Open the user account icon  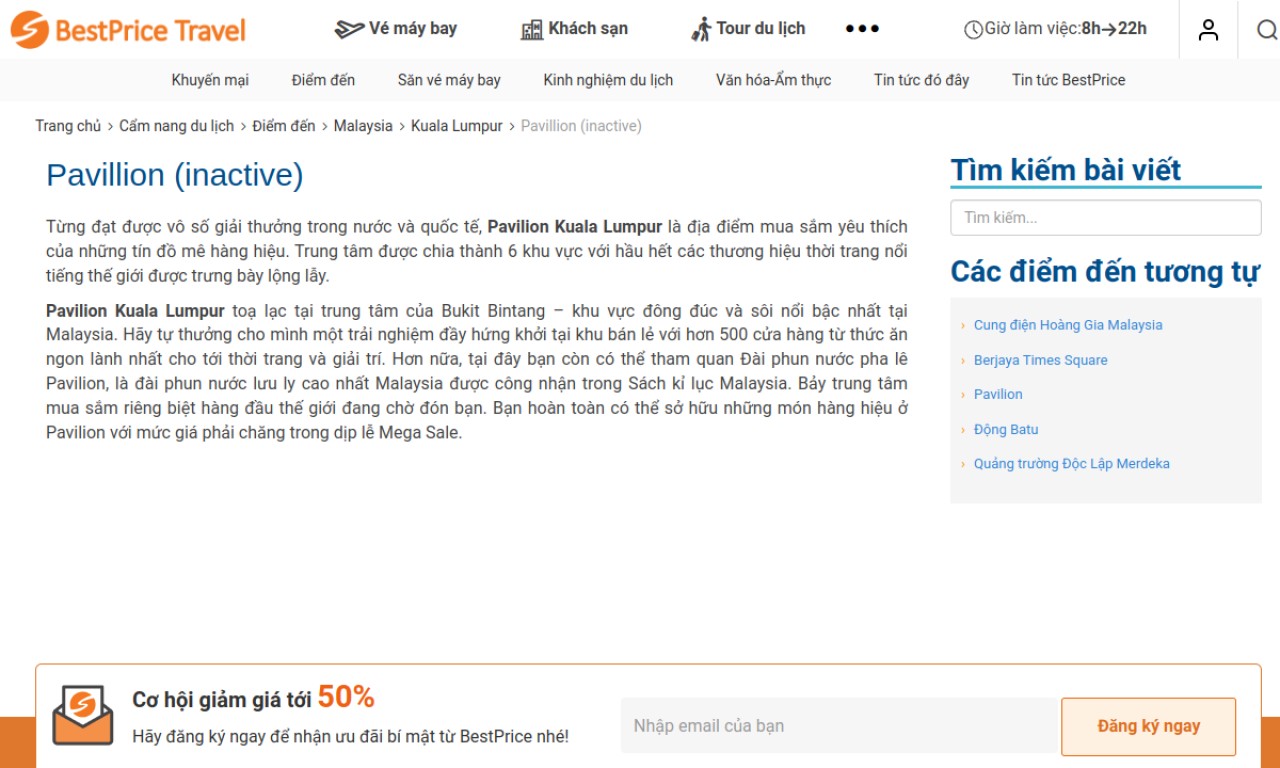(x=1209, y=30)
